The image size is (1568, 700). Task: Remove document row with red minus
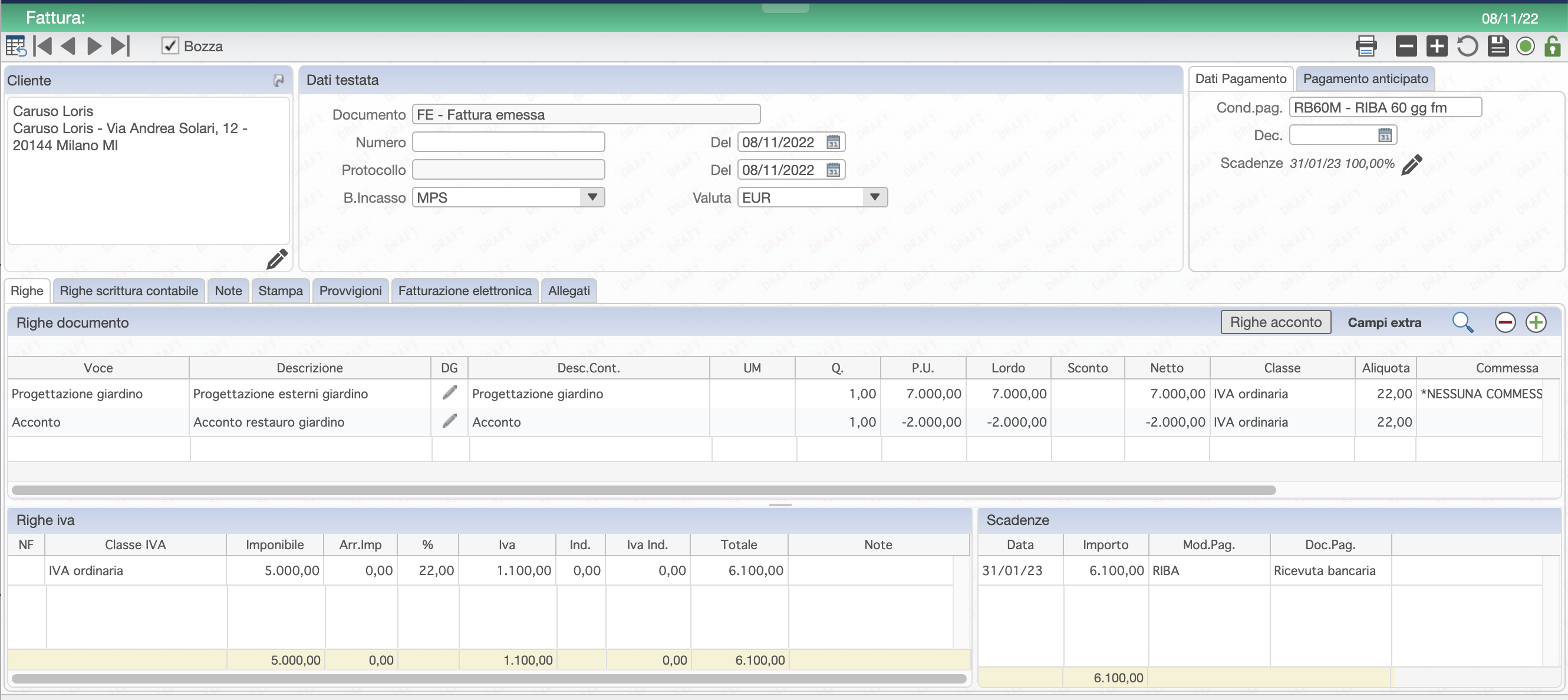pyautogui.click(x=1505, y=323)
